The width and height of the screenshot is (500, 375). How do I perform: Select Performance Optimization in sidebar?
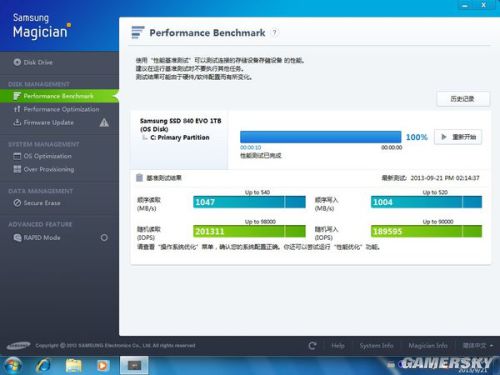click(x=56, y=109)
